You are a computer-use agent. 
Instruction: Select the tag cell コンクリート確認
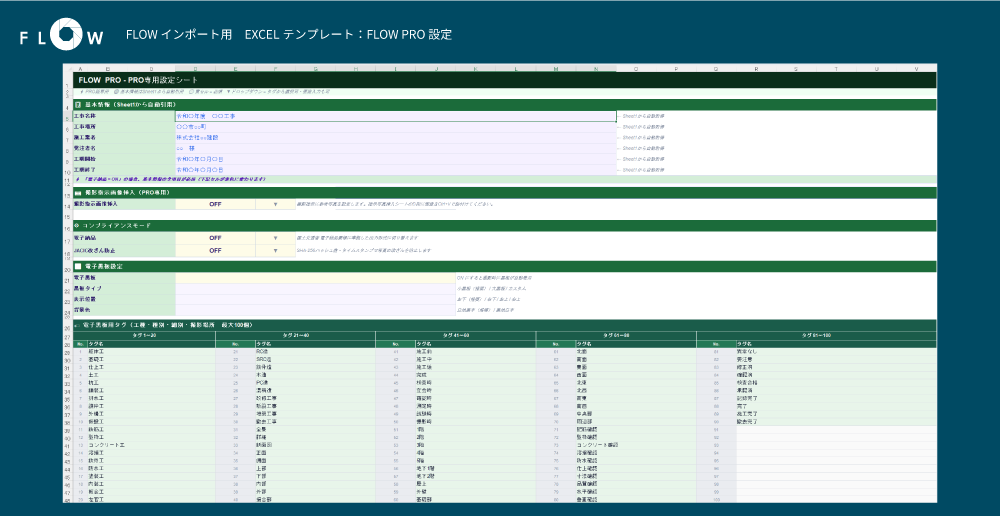(636, 445)
